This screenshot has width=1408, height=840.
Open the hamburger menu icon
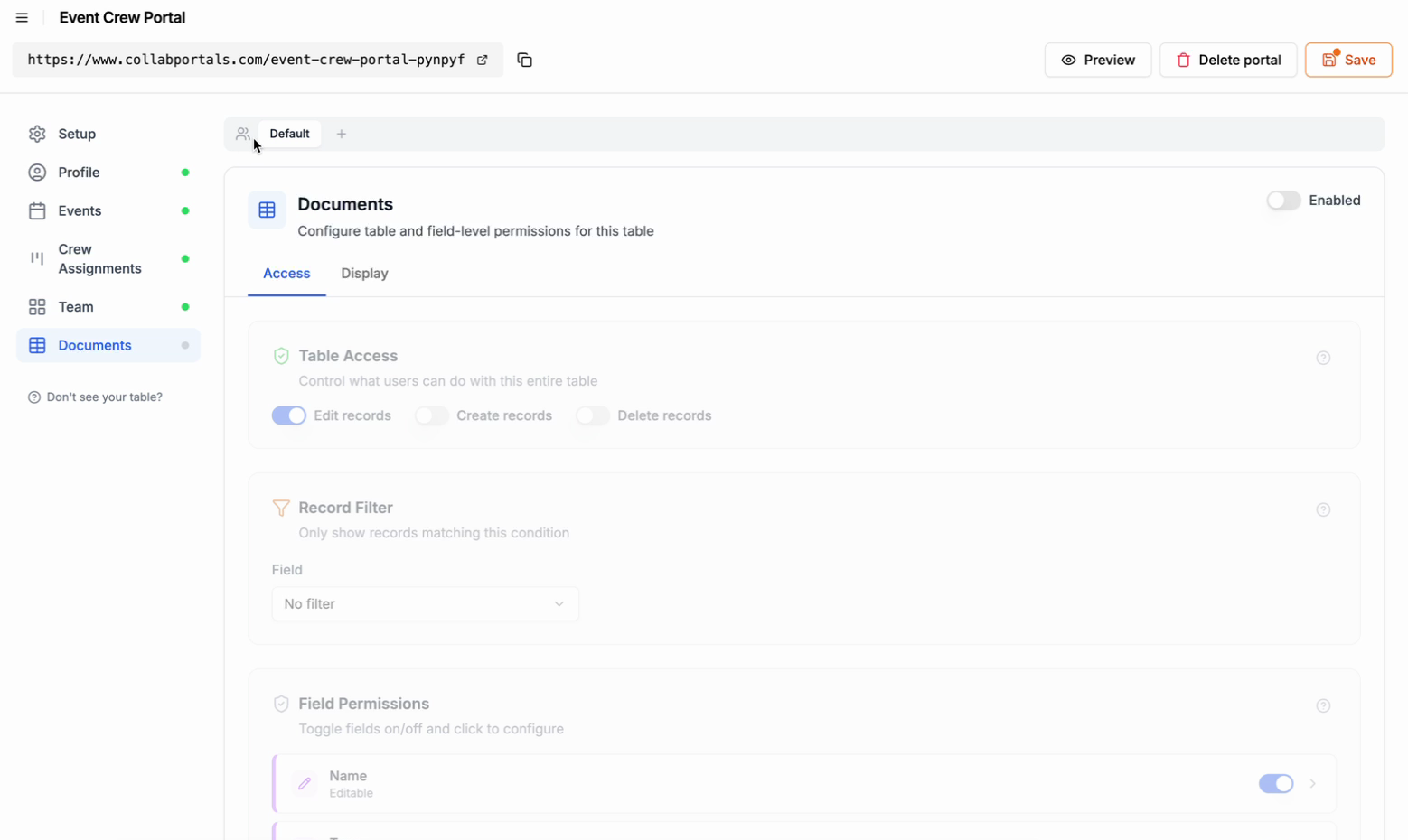[22, 18]
